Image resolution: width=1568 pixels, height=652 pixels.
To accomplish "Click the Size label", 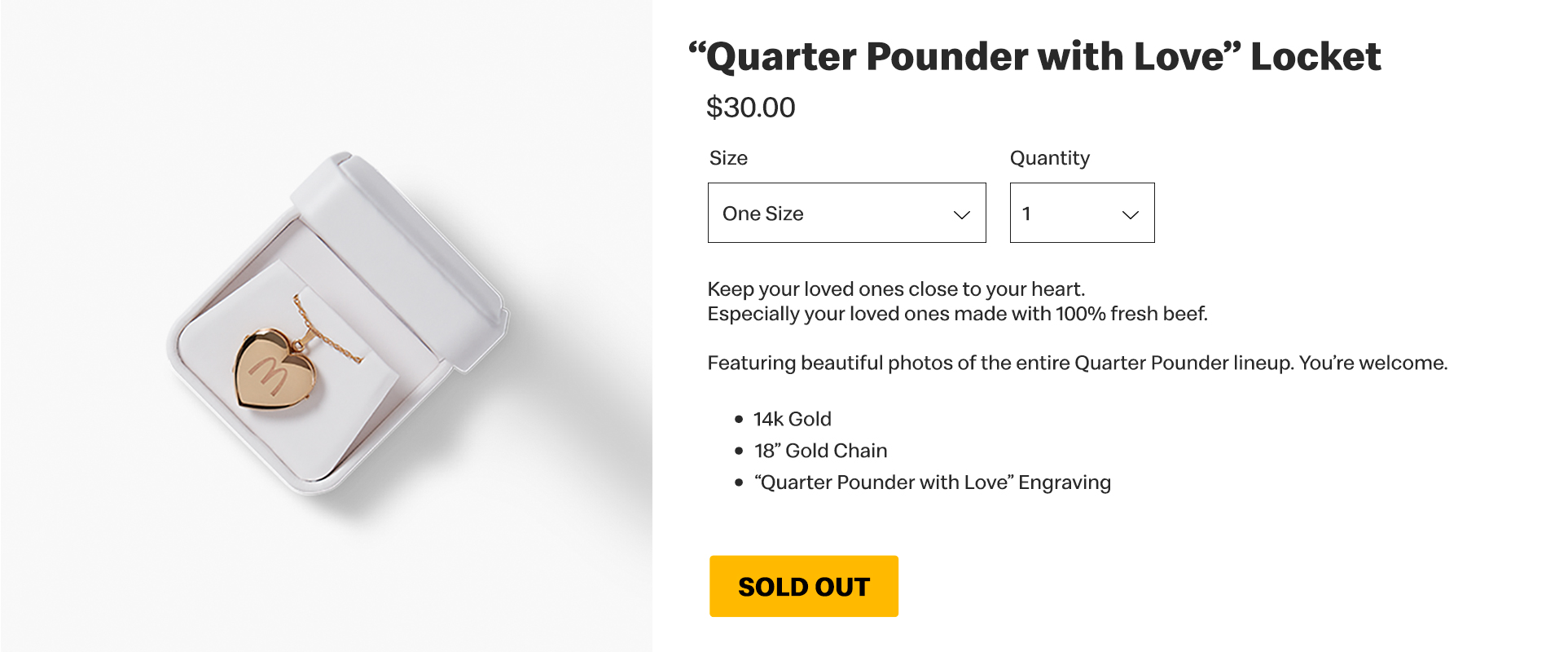I will [728, 158].
